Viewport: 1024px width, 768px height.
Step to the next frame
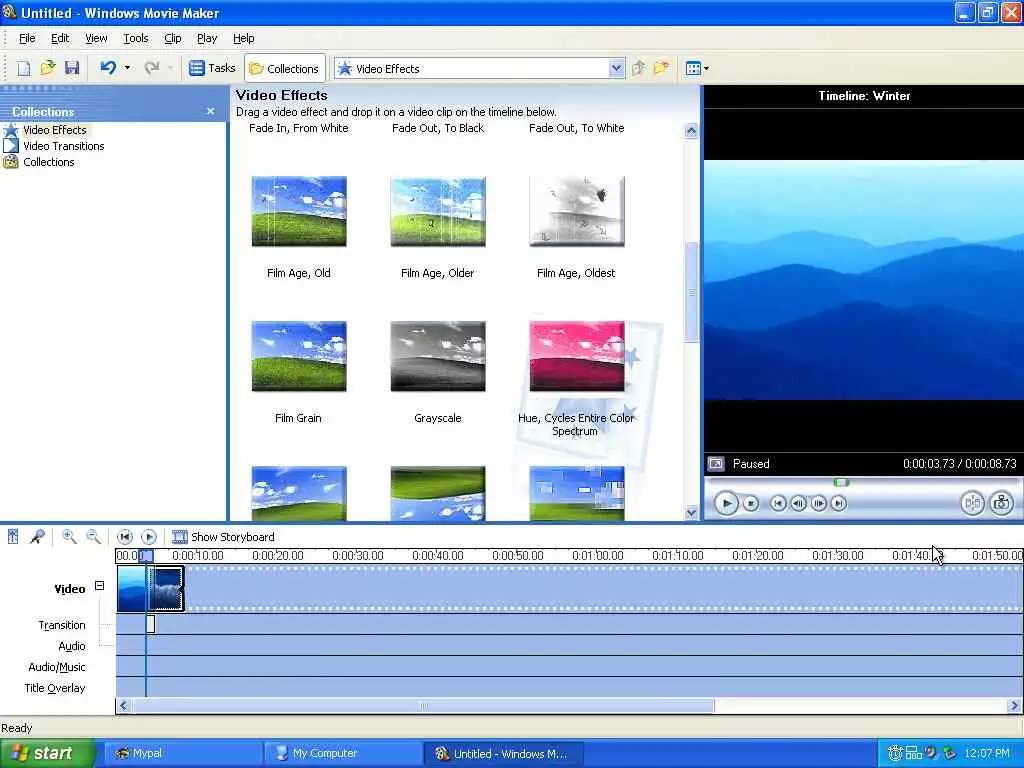[818, 504]
